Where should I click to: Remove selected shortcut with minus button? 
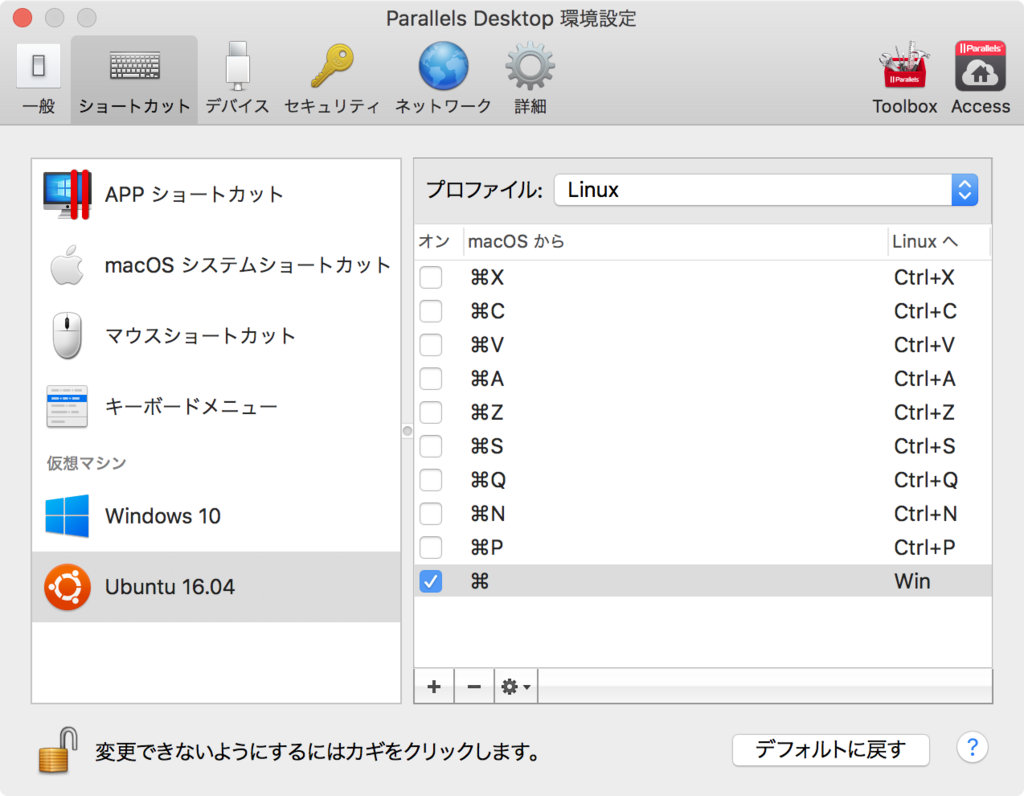point(474,686)
